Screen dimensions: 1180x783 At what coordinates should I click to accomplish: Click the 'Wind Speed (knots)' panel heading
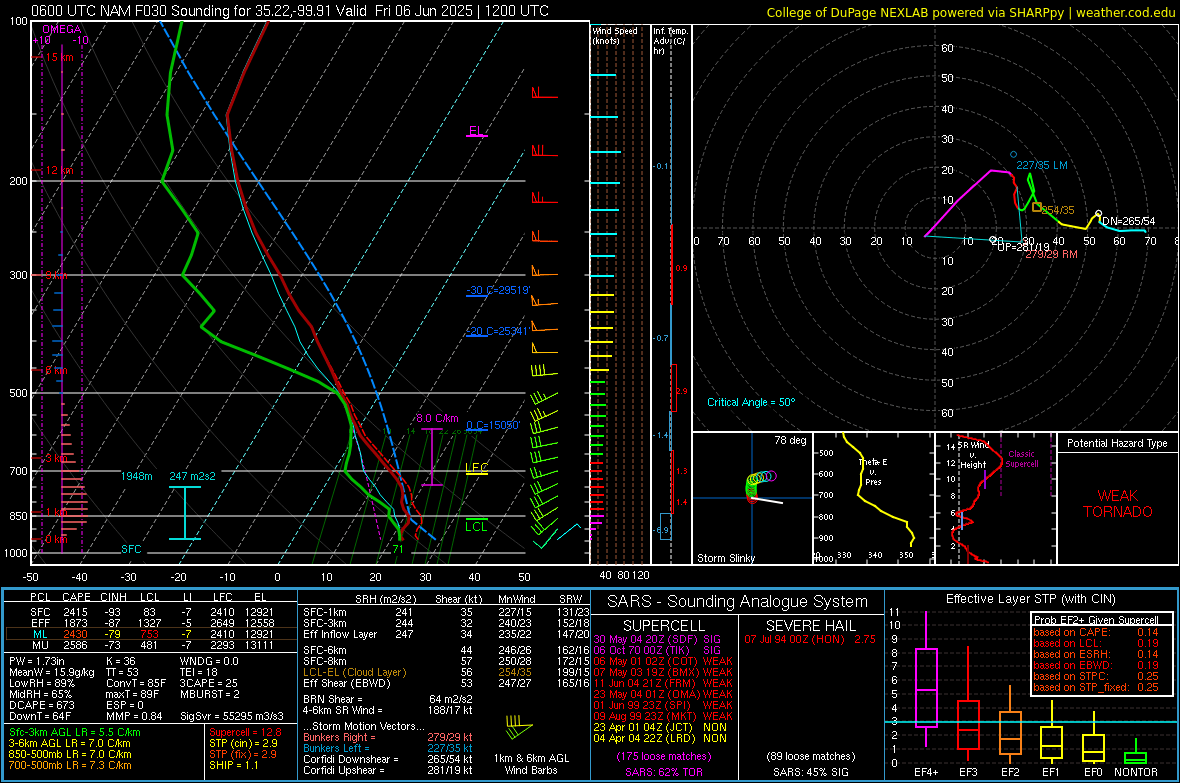[x=615, y=35]
